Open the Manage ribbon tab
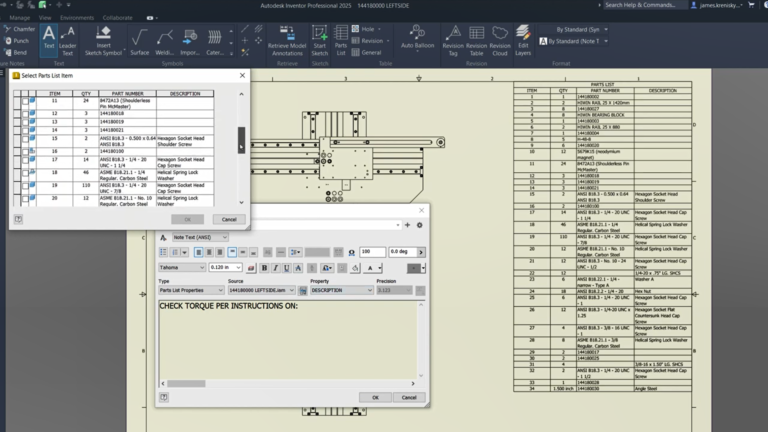 coord(20,18)
